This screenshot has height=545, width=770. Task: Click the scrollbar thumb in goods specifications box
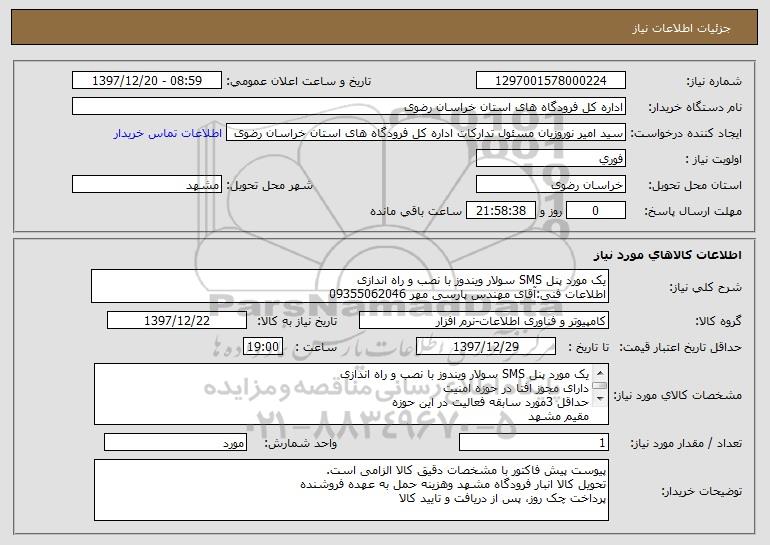click(x=600, y=386)
